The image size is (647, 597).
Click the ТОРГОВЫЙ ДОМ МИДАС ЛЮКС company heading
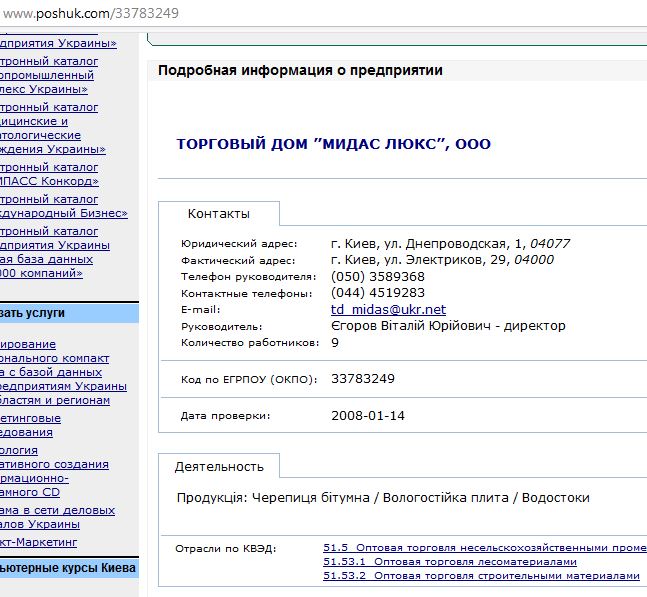coord(333,144)
